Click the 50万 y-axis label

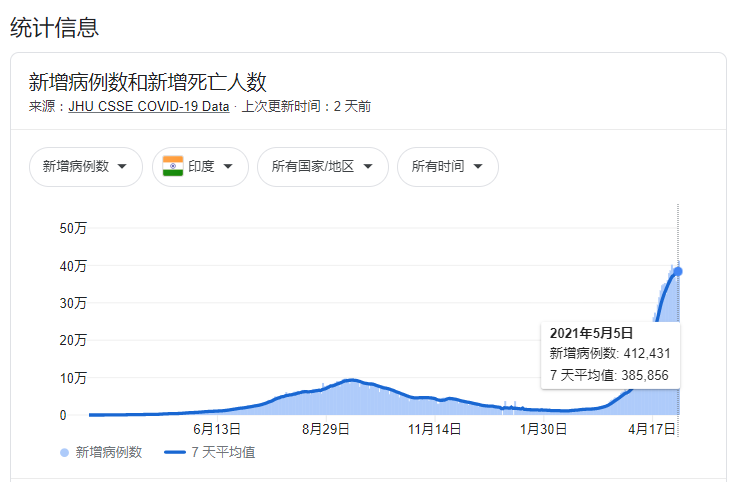tap(73, 228)
